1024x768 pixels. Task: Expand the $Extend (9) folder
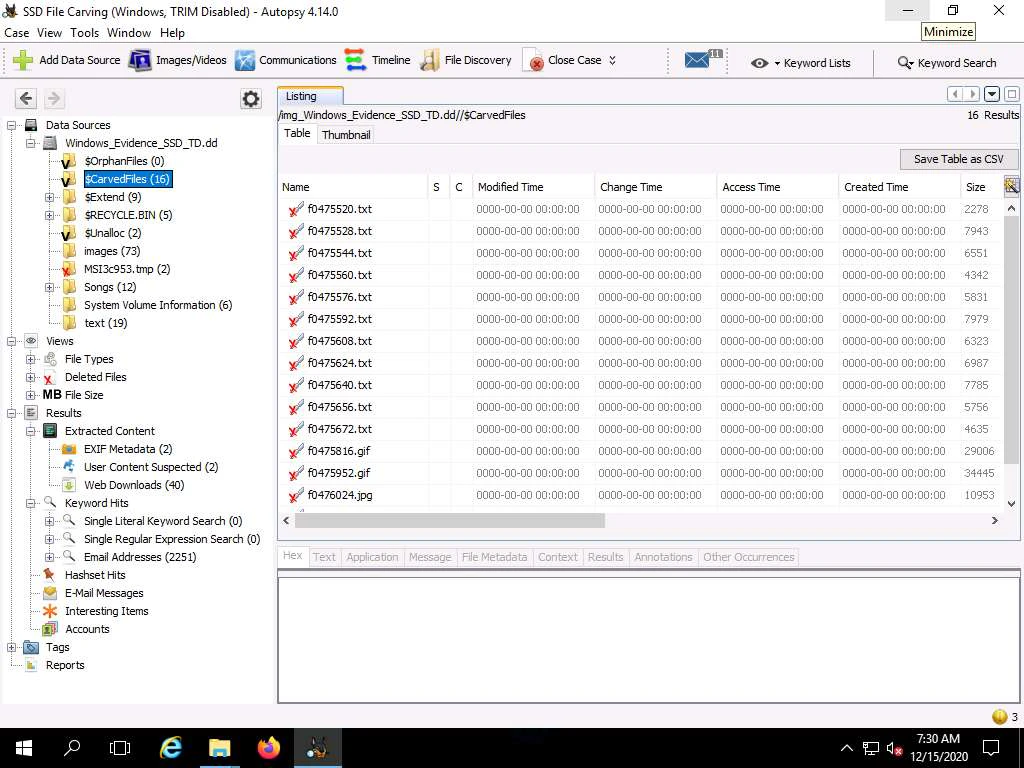click(x=49, y=197)
